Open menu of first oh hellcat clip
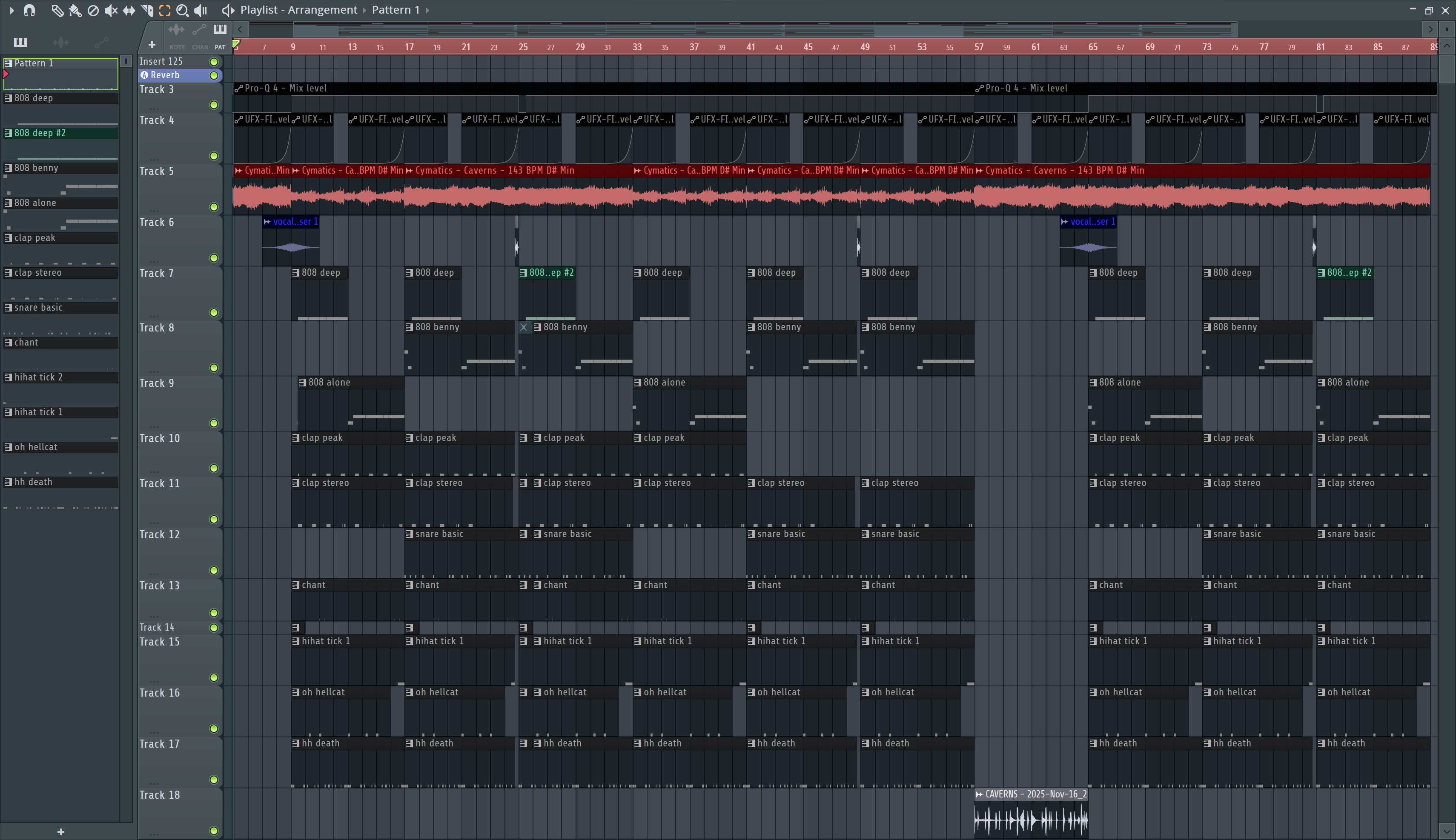The height and width of the screenshot is (840, 1456). click(x=295, y=692)
